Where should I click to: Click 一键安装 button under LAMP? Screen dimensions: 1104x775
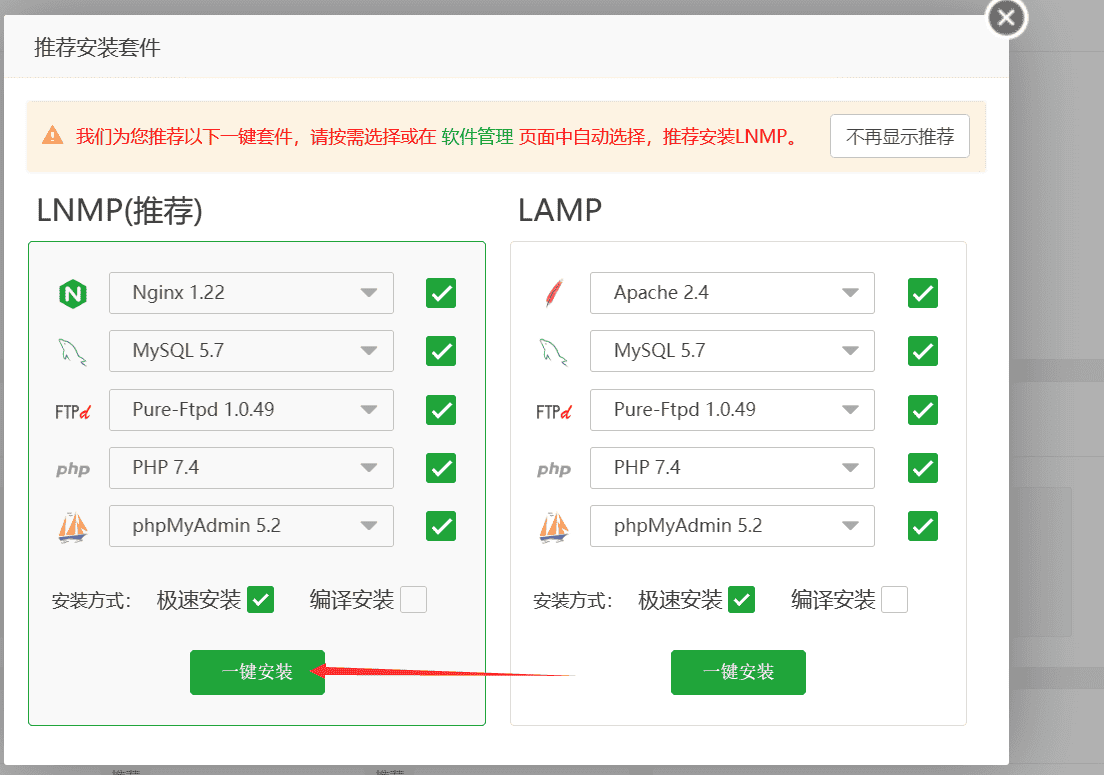tap(739, 672)
